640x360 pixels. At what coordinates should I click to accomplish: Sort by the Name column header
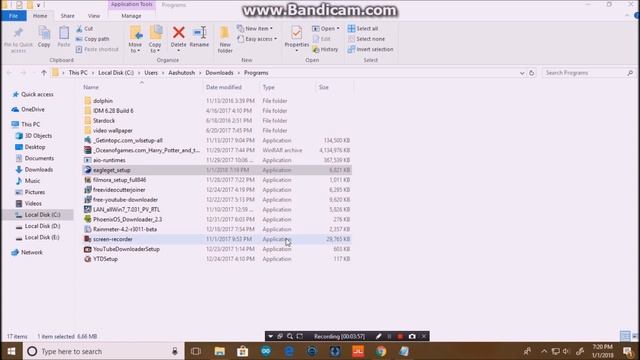coord(141,87)
